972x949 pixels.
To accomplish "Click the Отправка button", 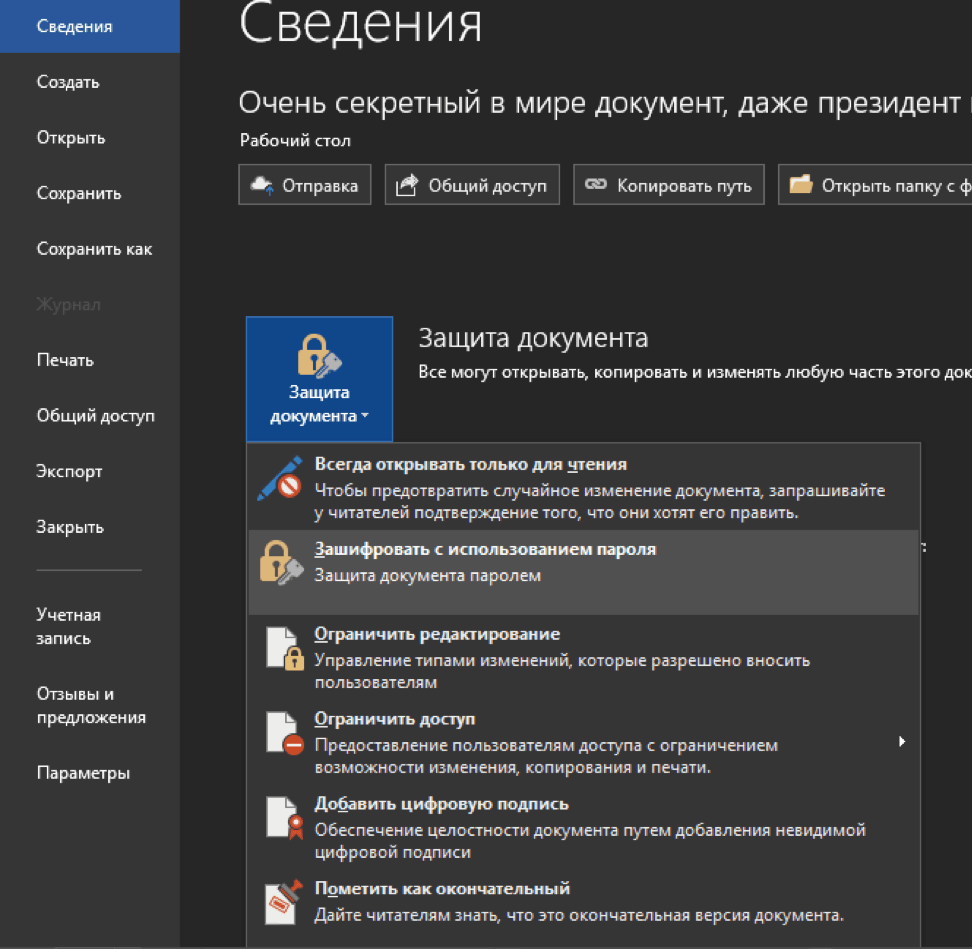I will coord(305,185).
